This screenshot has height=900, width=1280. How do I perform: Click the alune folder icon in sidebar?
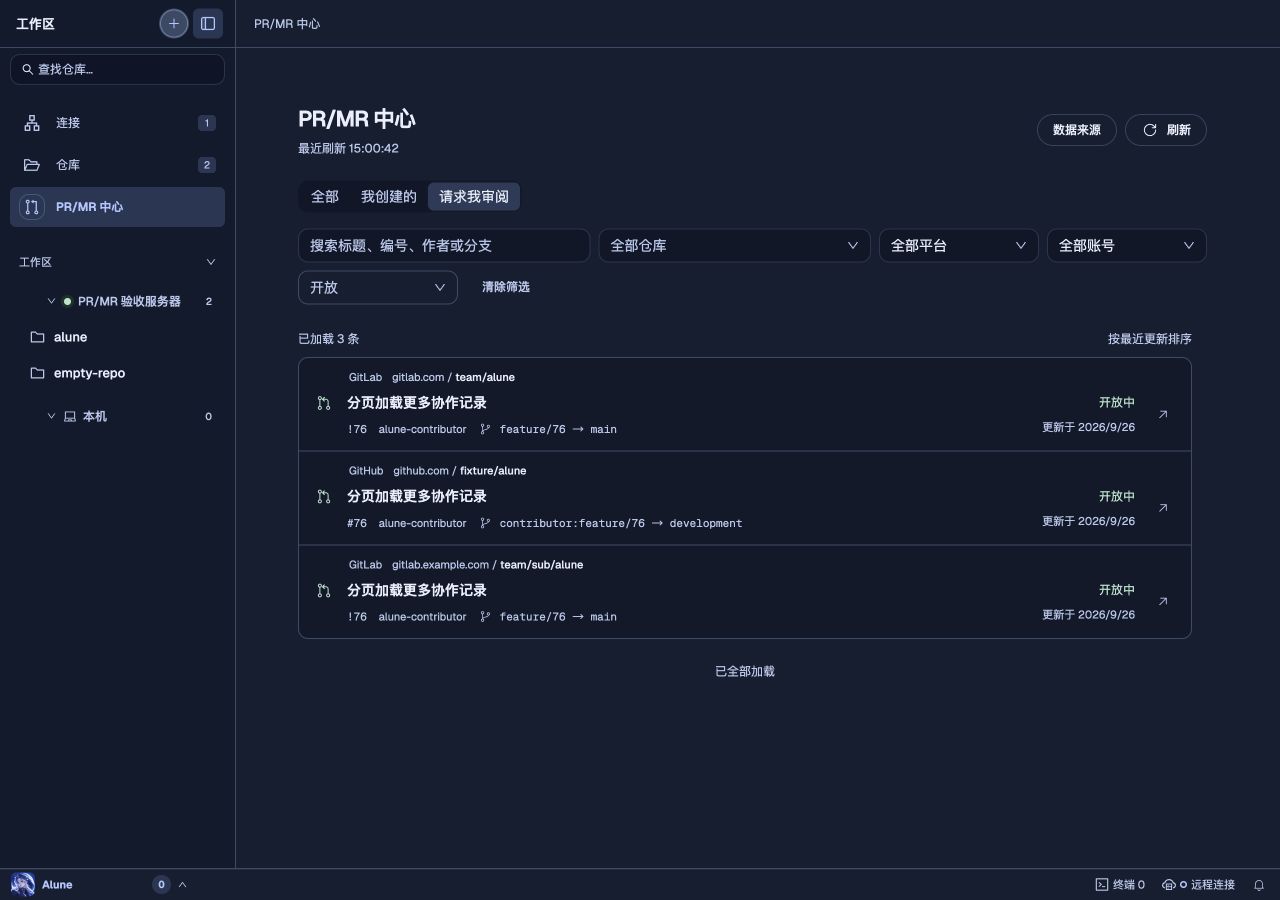pyautogui.click(x=38, y=338)
